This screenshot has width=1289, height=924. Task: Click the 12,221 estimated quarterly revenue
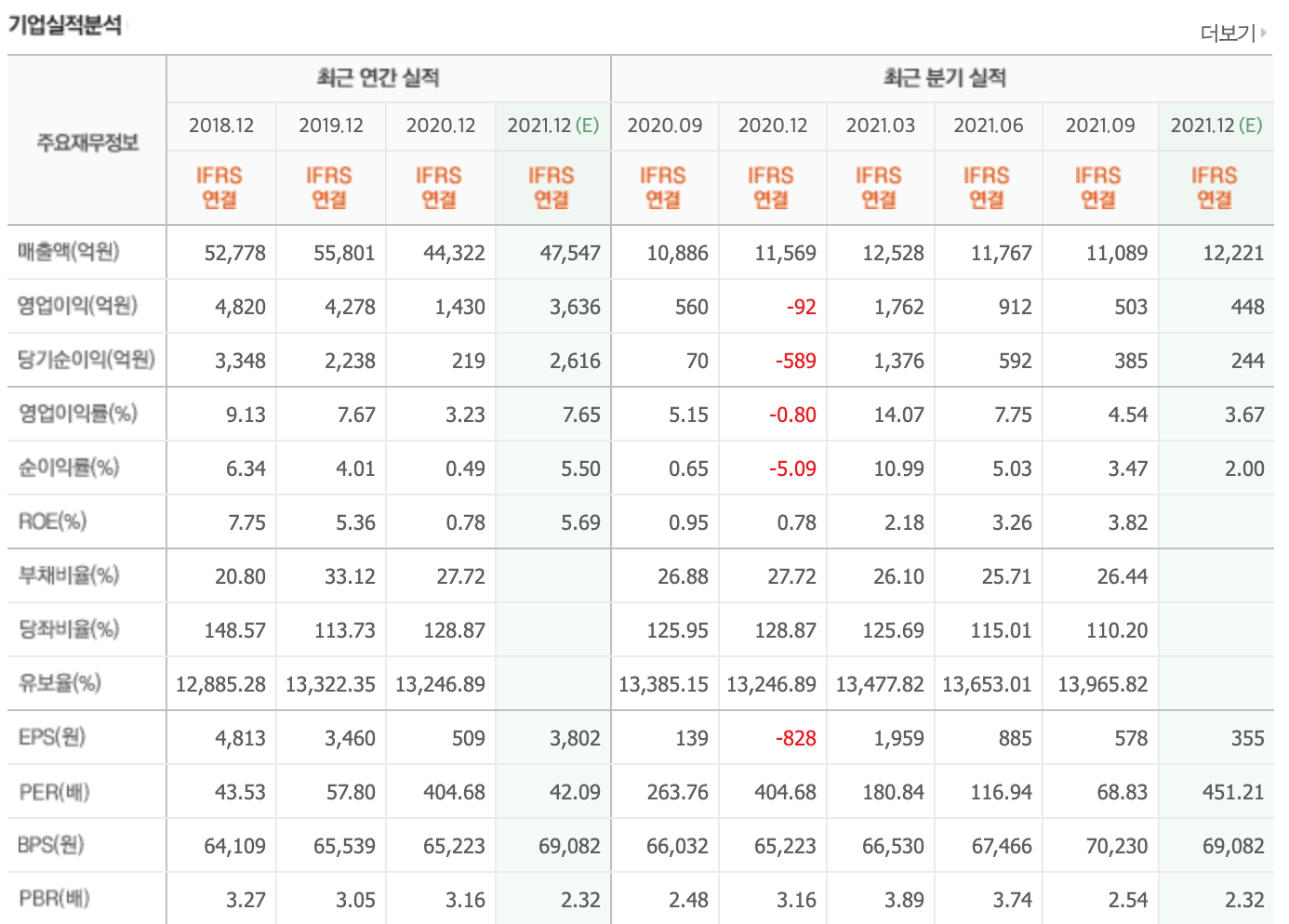1233,253
